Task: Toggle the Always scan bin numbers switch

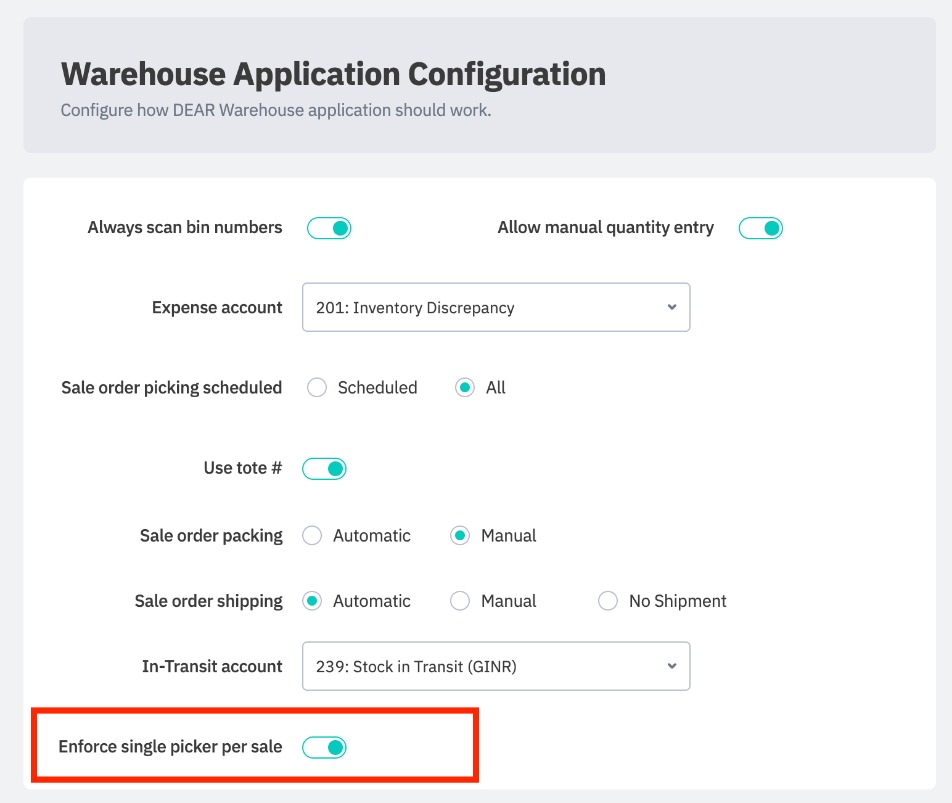Action: [x=329, y=228]
